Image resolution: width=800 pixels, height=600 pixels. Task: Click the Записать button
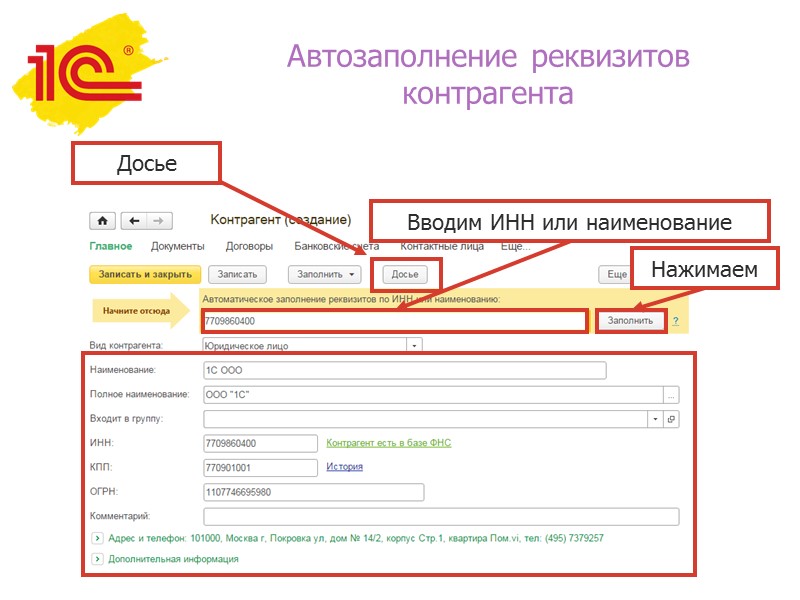click(237, 274)
